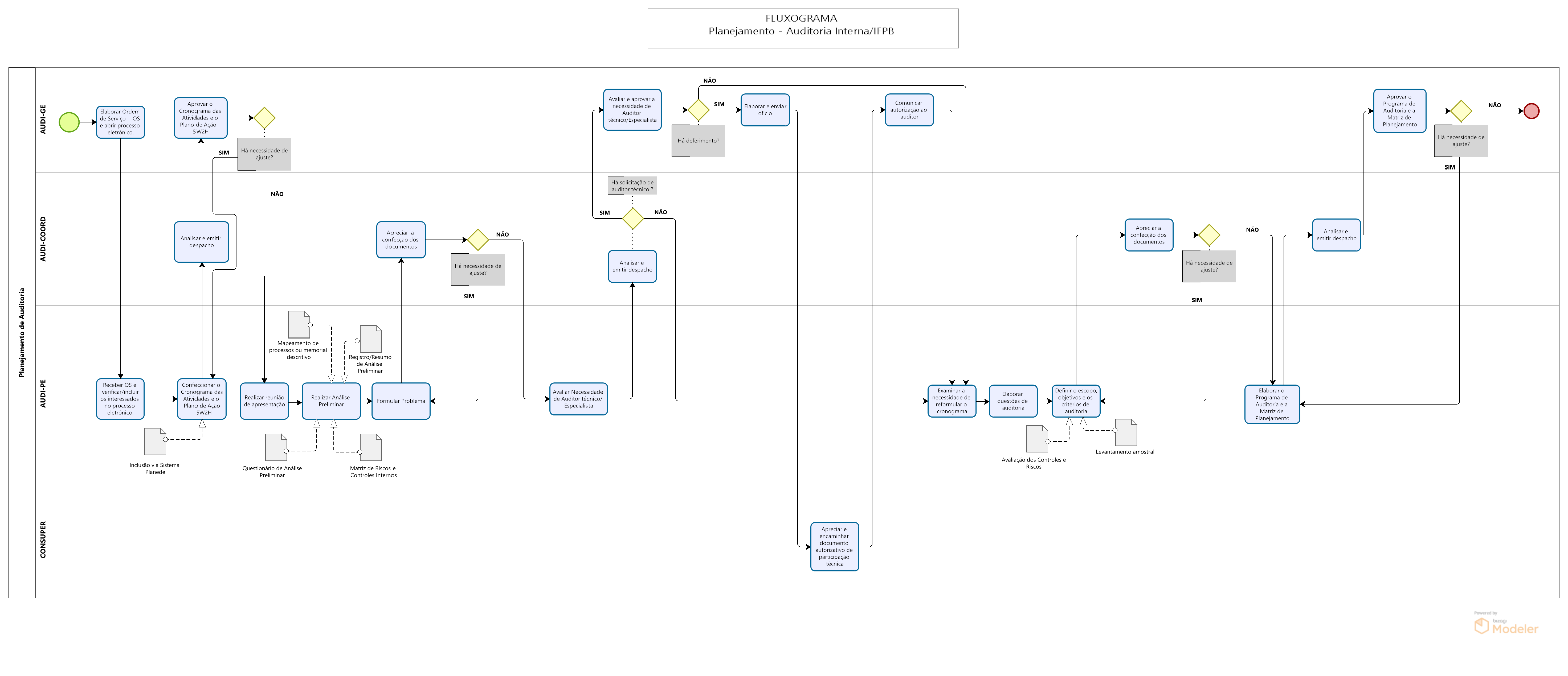Viewport: 1568px width, 676px height.
Task: Select the 'Realizar Análise Preliminar' task box
Action: point(330,401)
